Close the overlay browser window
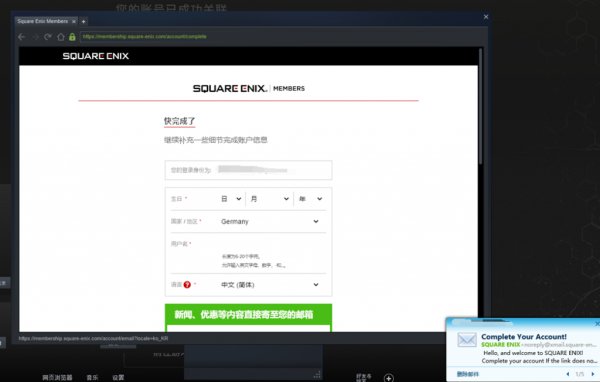 (x=486, y=17)
